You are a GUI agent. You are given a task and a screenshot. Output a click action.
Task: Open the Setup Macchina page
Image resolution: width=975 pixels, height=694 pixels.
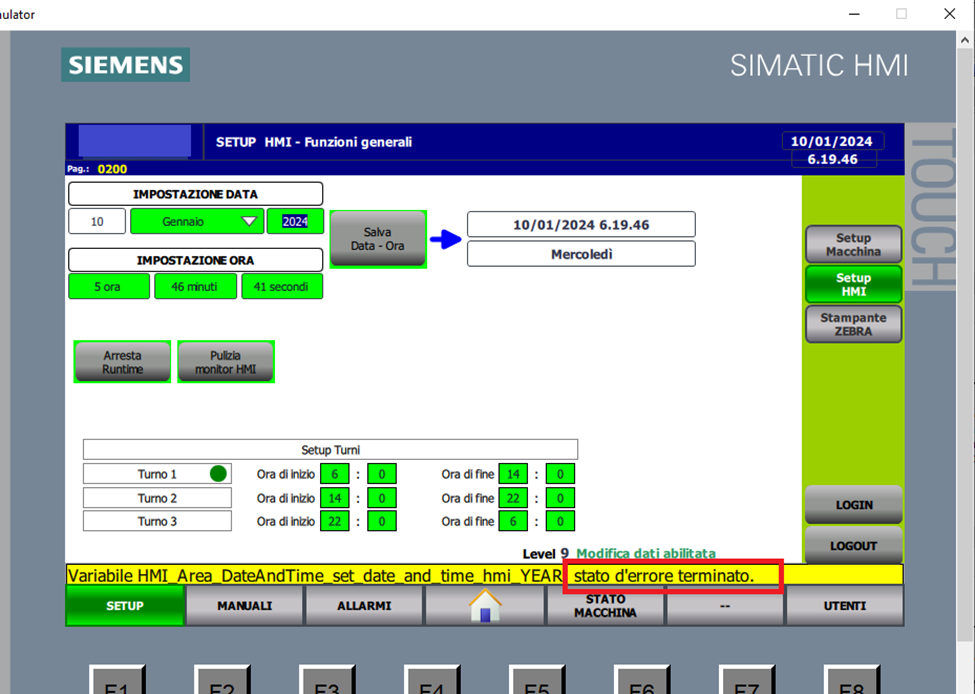click(853, 245)
